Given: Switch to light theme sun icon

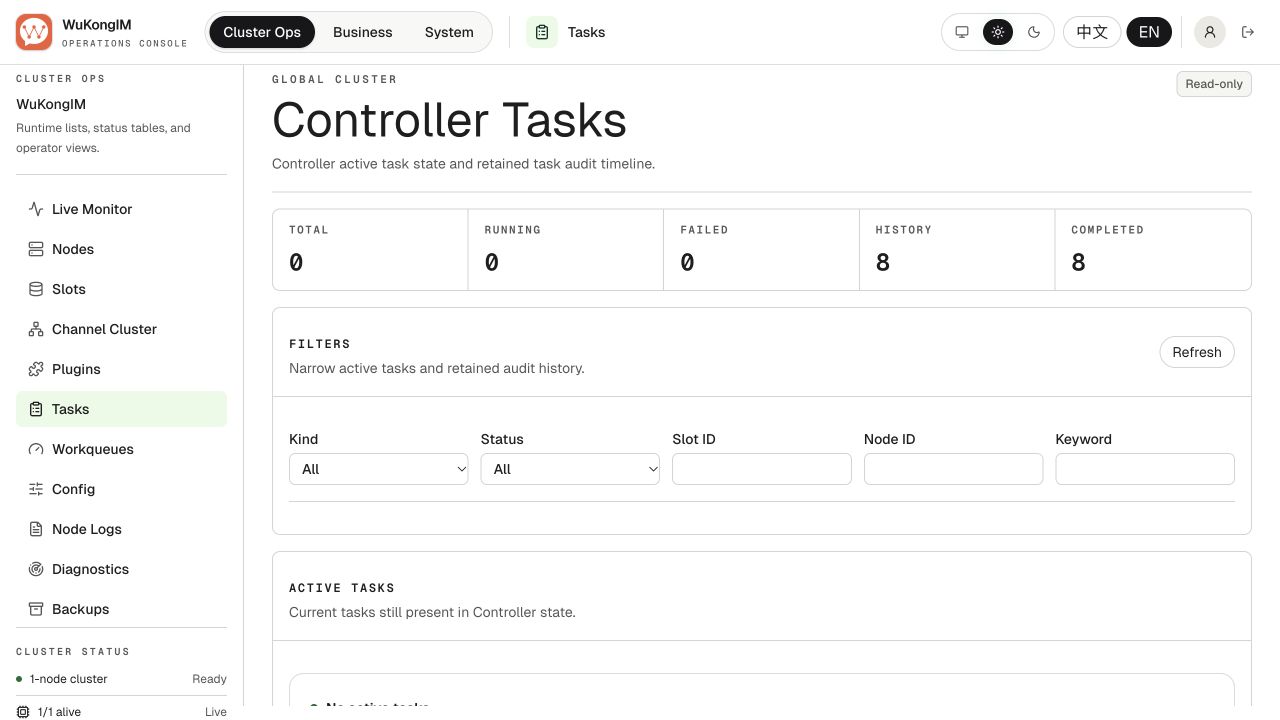Looking at the screenshot, I should coord(998,32).
